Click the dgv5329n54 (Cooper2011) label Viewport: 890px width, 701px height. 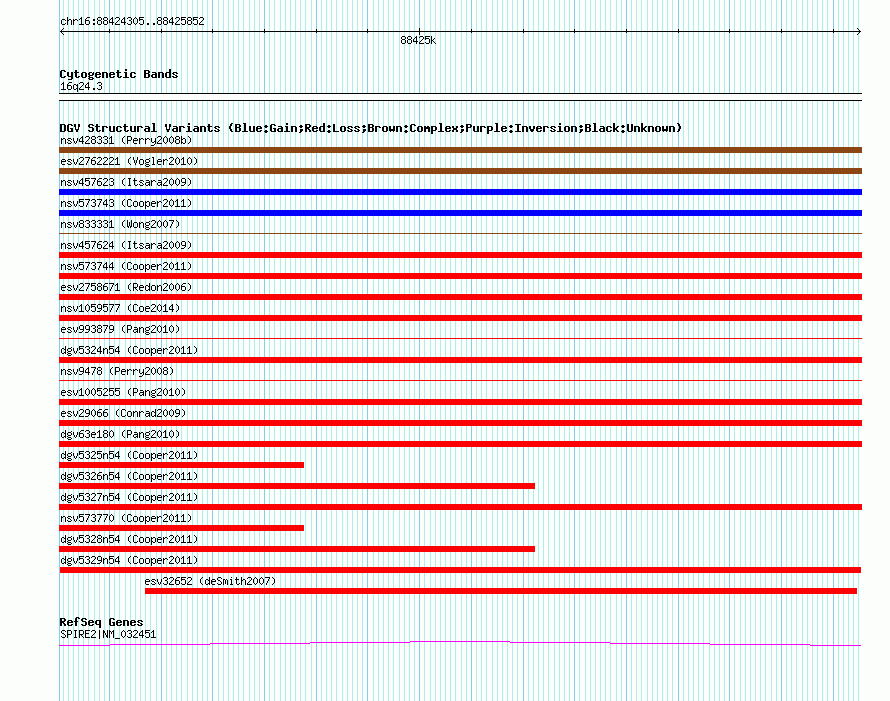tap(129, 560)
